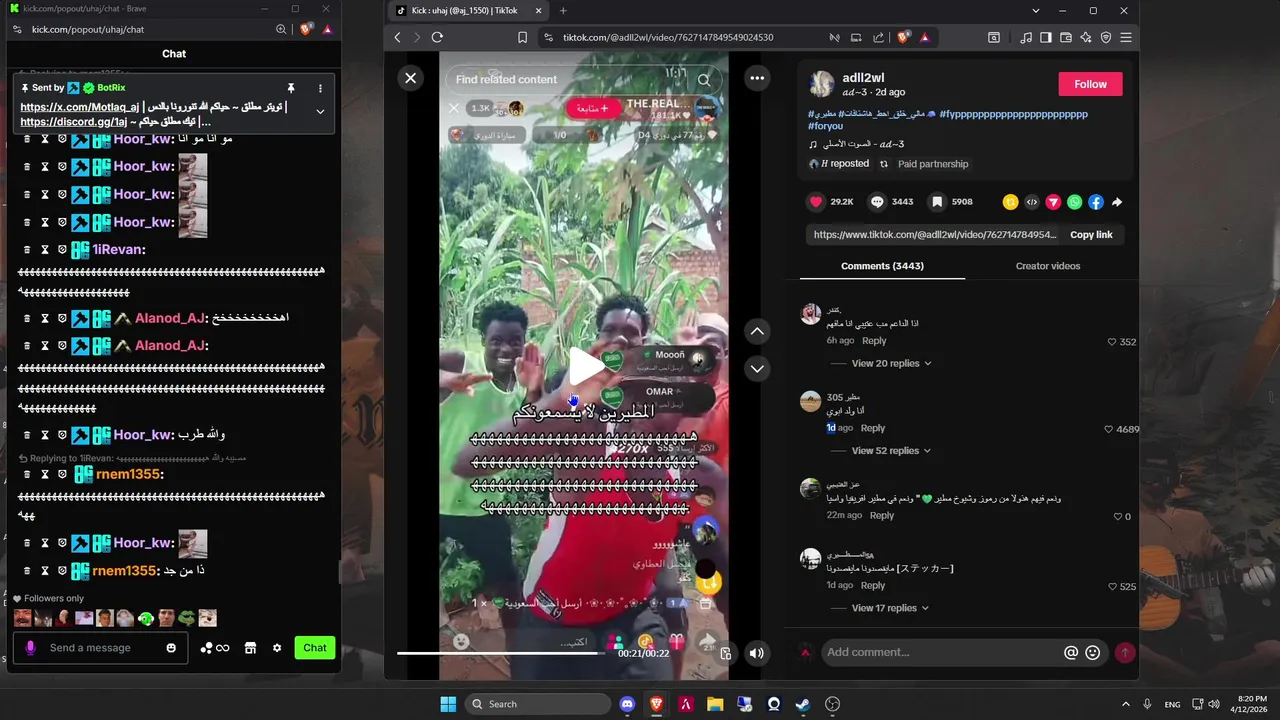The image size is (1280, 720).
Task: Repost the video with yellow repost icon
Action: [x=1010, y=202]
